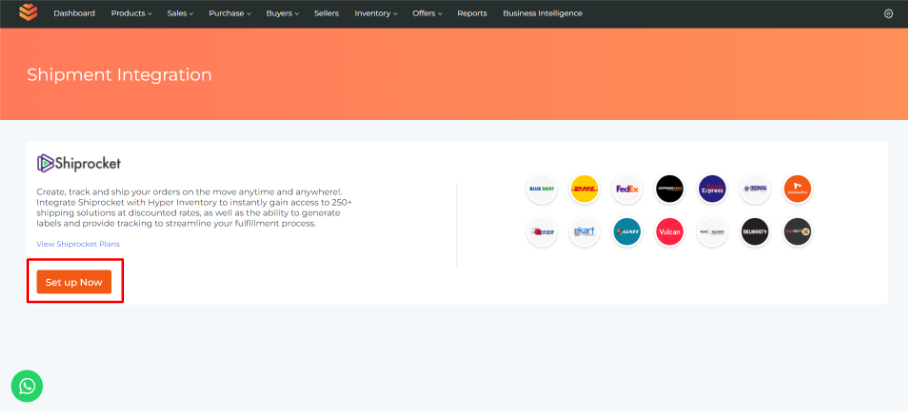The width and height of the screenshot is (908, 412).
Task: Expand the Inventory dropdown menu
Action: coord(376,13)
